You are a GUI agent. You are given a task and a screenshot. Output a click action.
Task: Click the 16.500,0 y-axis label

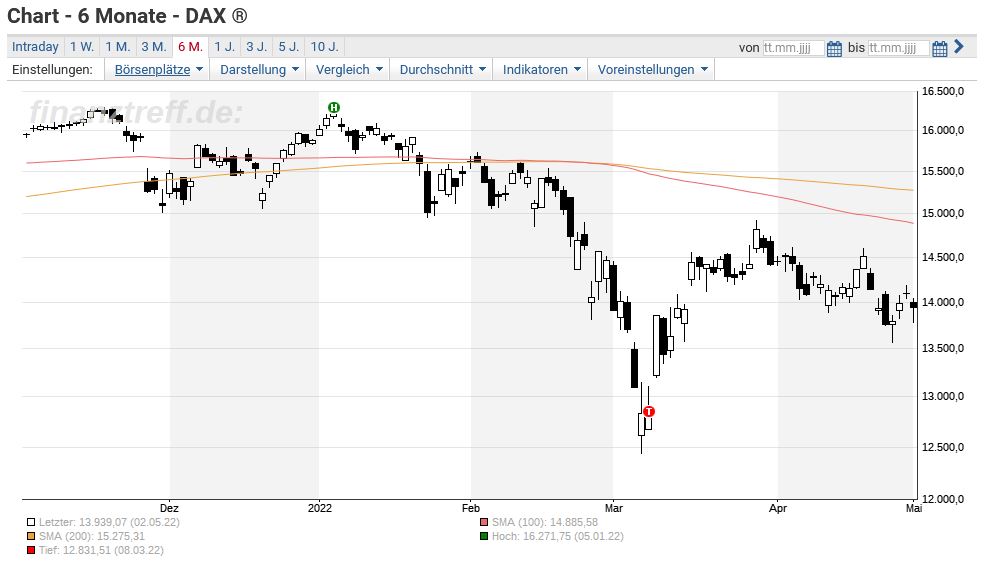[x=943, y=92]
